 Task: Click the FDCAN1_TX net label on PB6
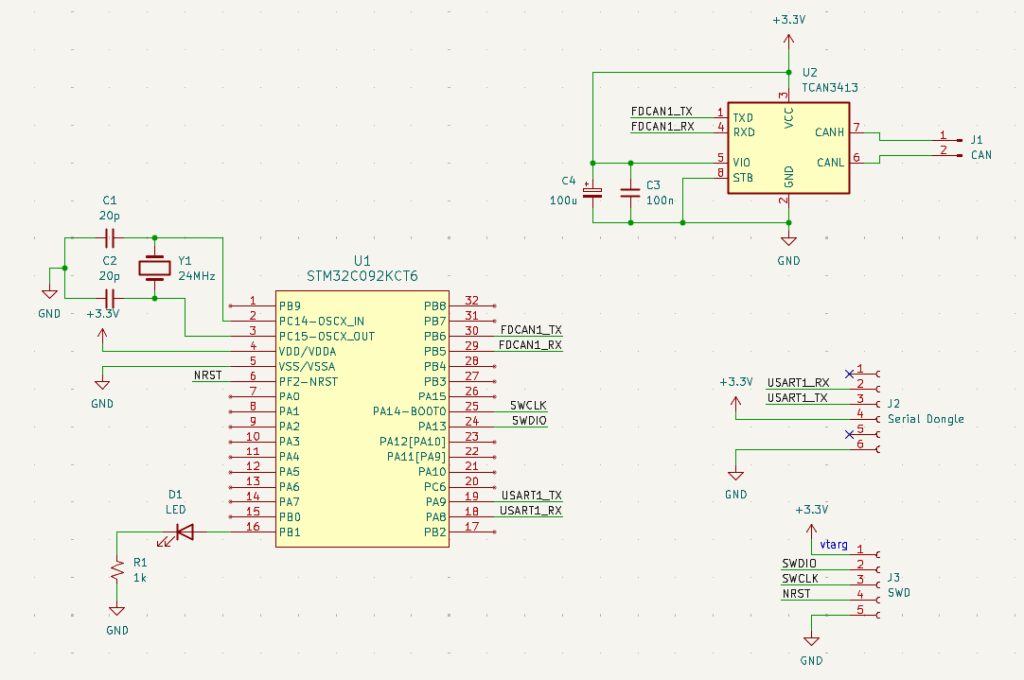pos(531,330)
